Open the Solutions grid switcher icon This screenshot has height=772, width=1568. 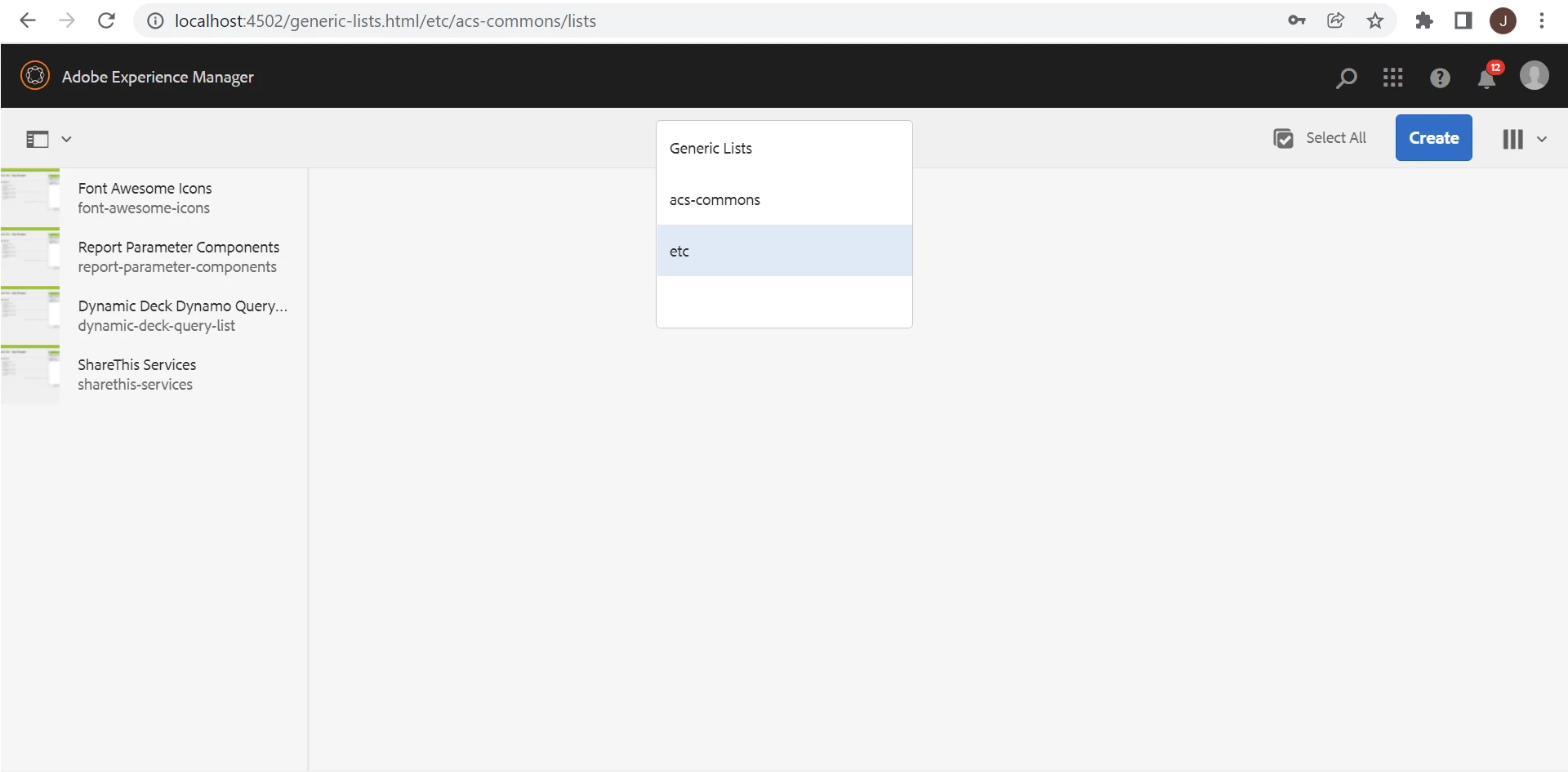pyautogui.click(x=1393, y=78)
